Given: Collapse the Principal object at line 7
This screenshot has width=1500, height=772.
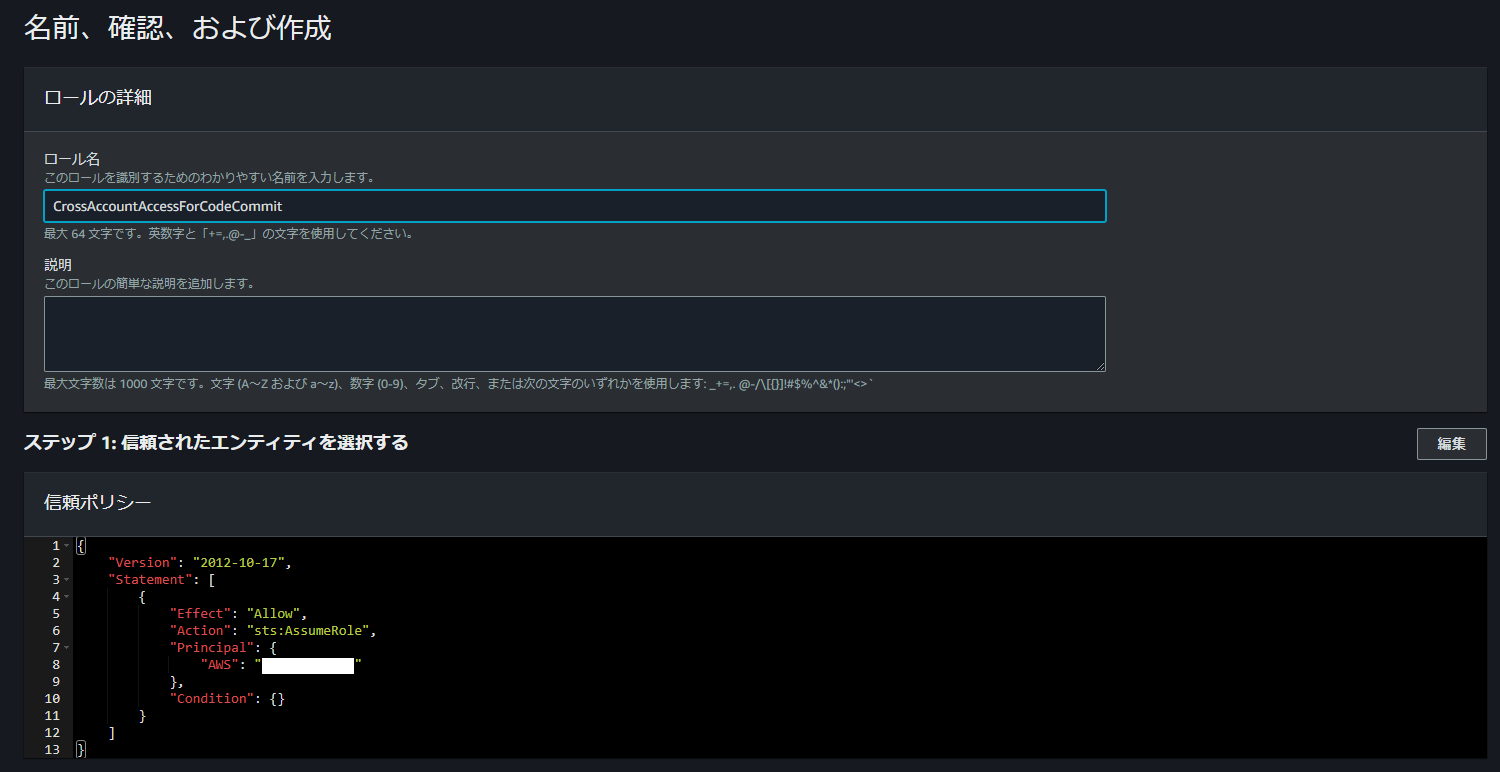Looking at the screenshot, I should 68,647.
